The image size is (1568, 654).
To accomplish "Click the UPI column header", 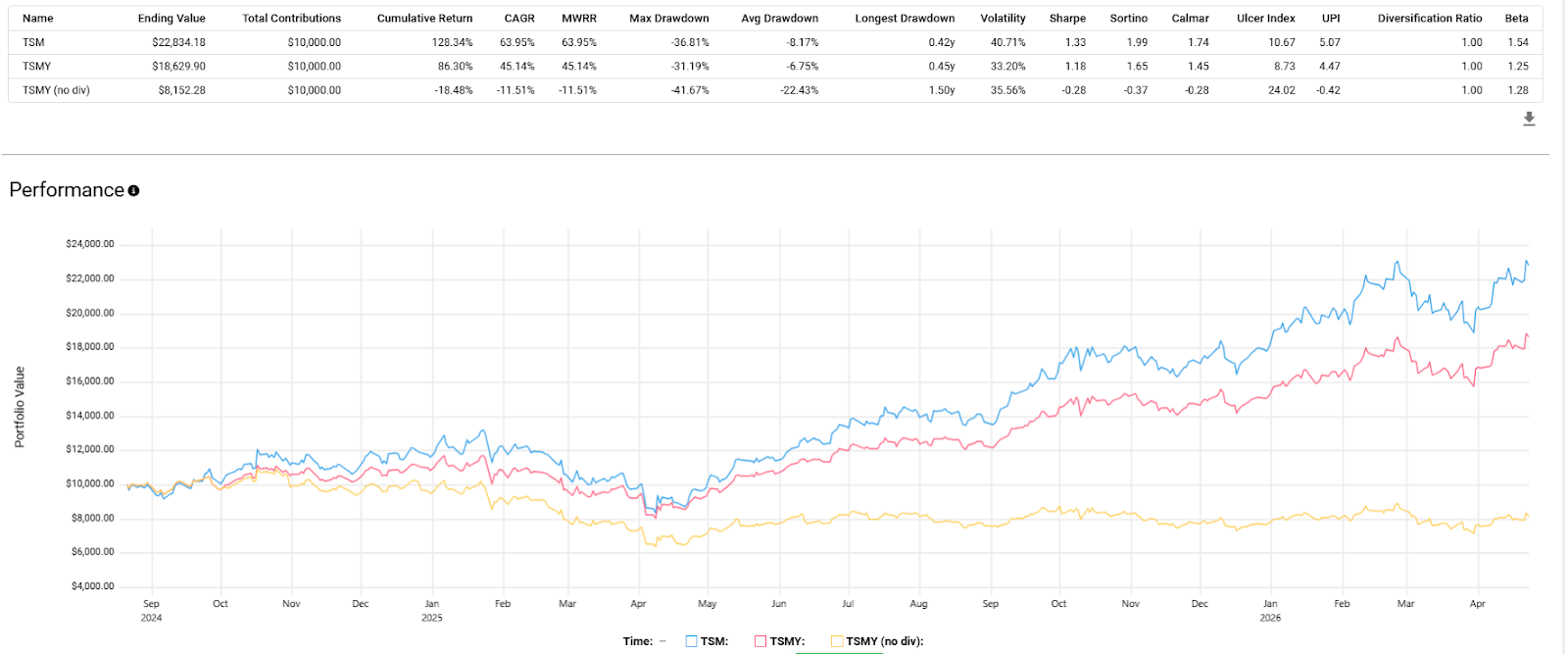I will tap(1331, 19).
